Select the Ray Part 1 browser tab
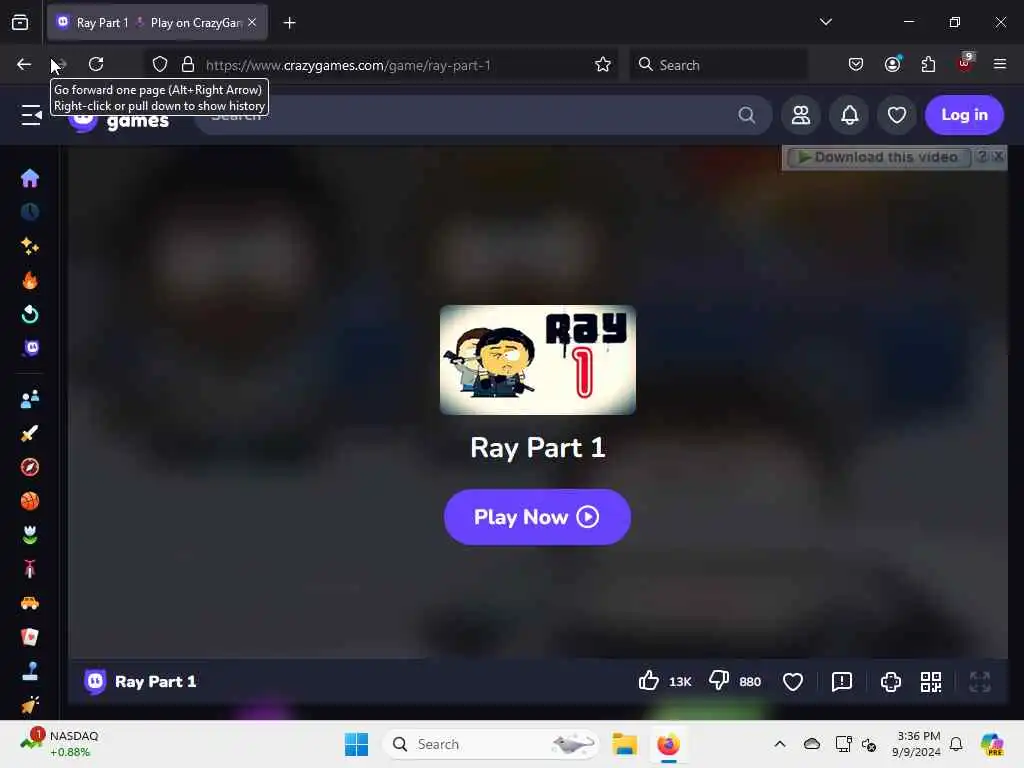 pos(157,23)
